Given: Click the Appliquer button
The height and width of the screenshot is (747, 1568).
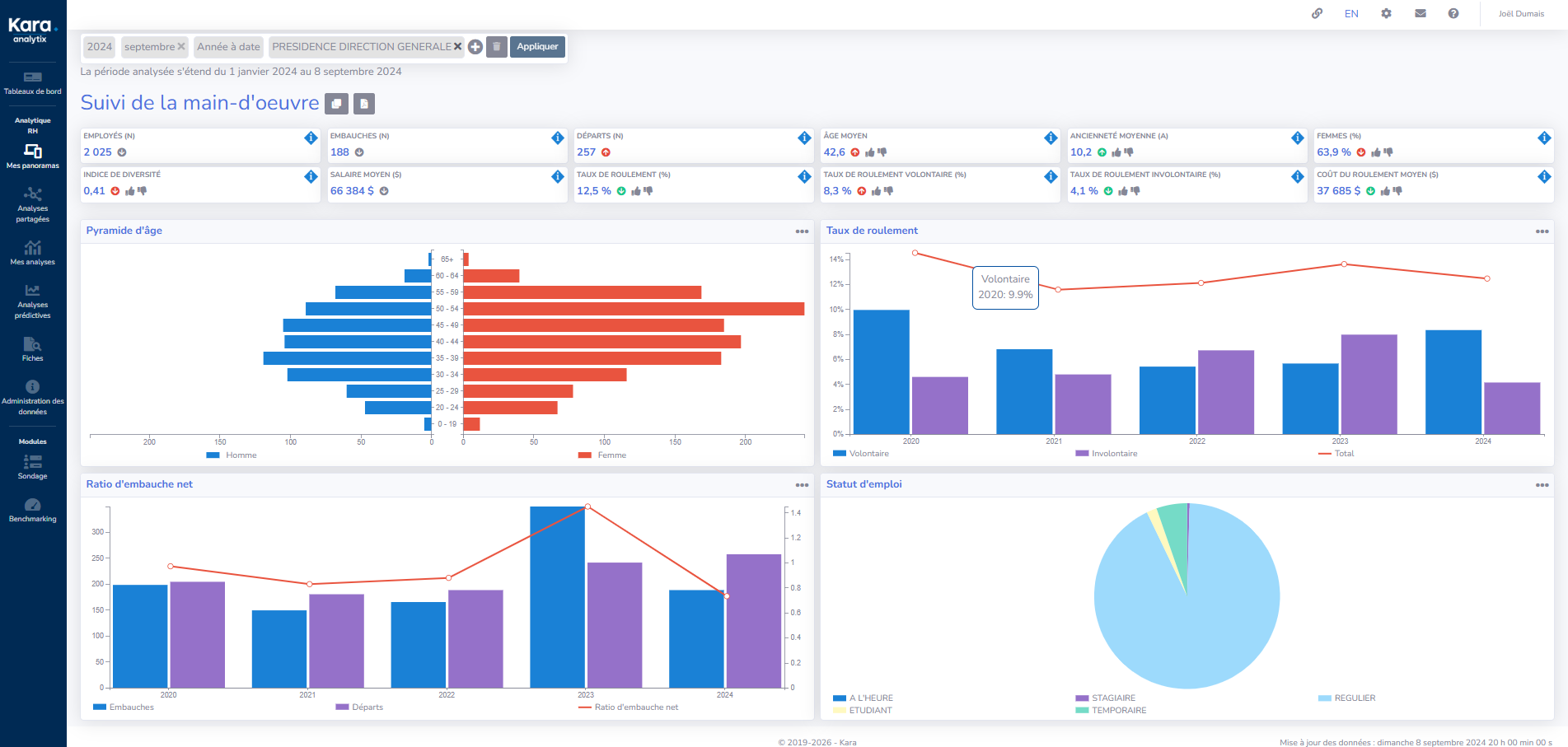Looking at the screenshot, I should click(x=537, y=47).
